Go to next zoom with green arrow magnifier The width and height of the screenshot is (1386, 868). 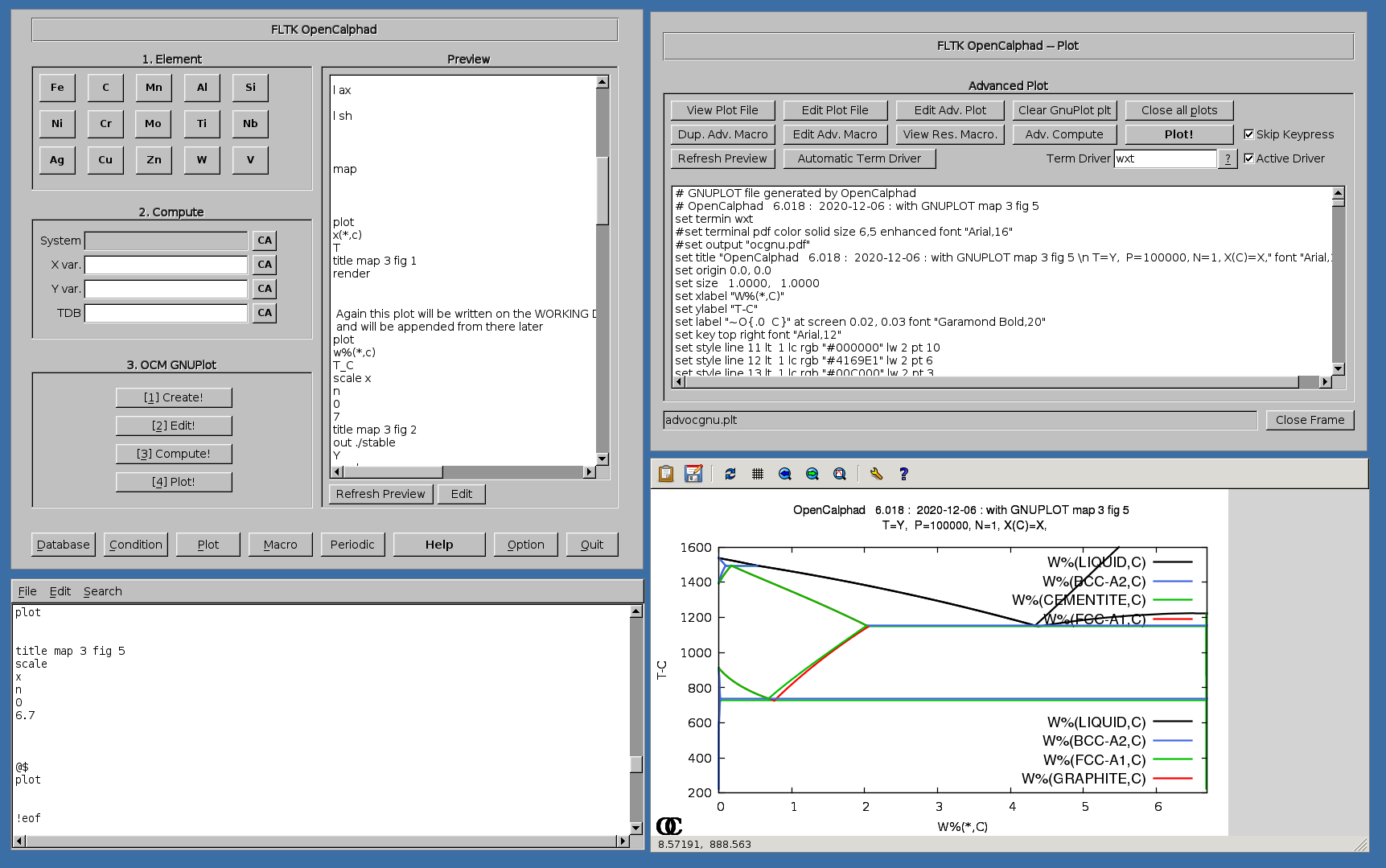(812, 474)
